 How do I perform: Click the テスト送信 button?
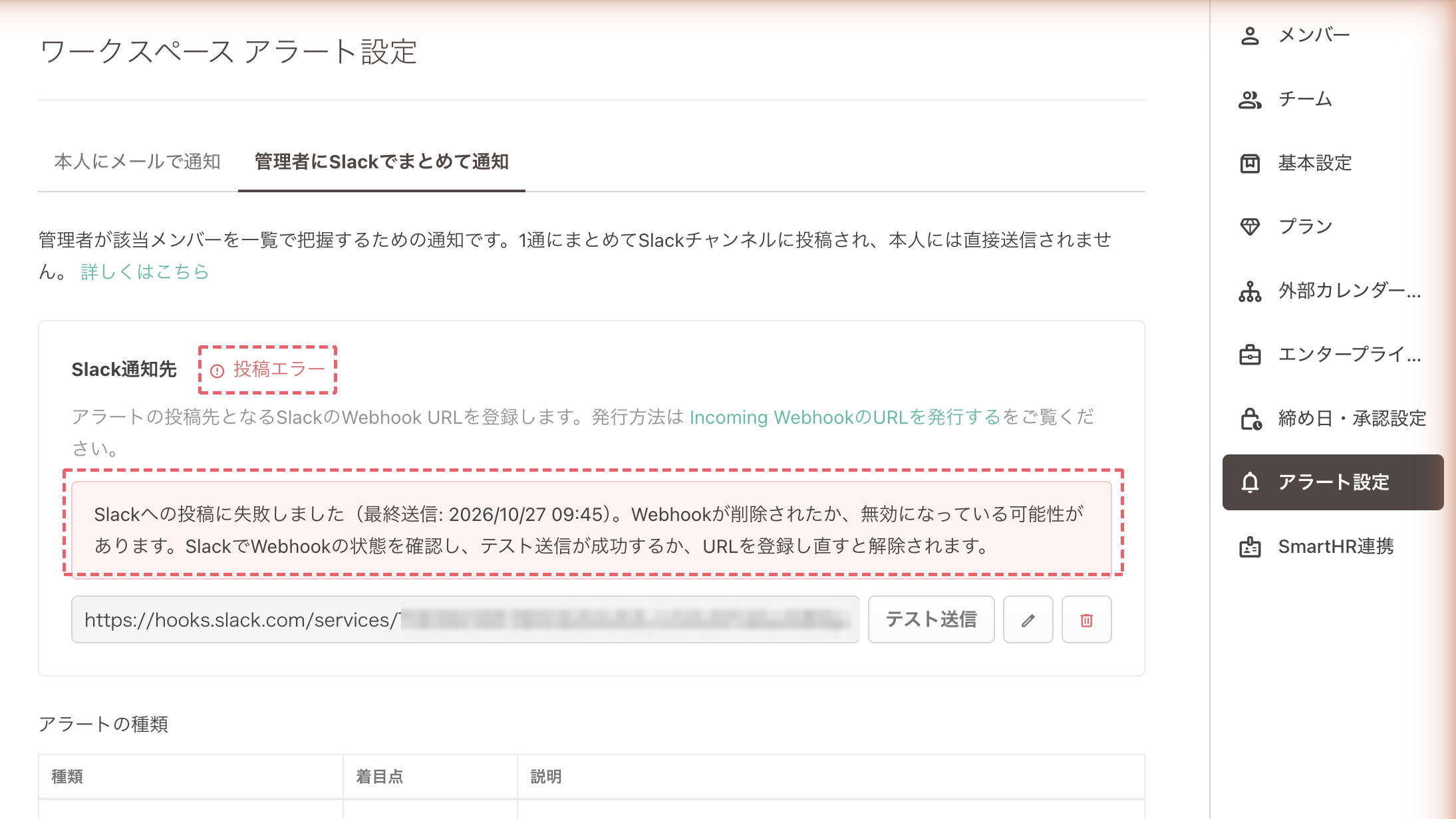pos(931,619)
